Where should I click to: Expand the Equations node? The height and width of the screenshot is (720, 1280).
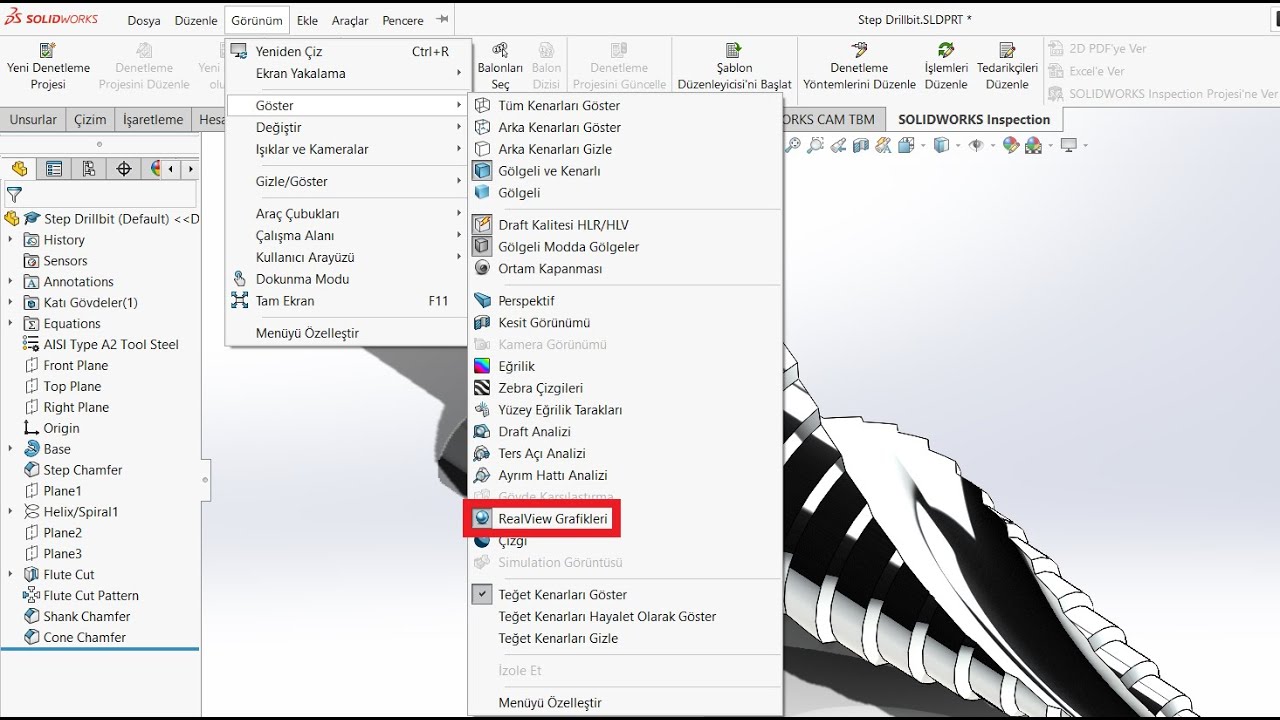[10, 324]
